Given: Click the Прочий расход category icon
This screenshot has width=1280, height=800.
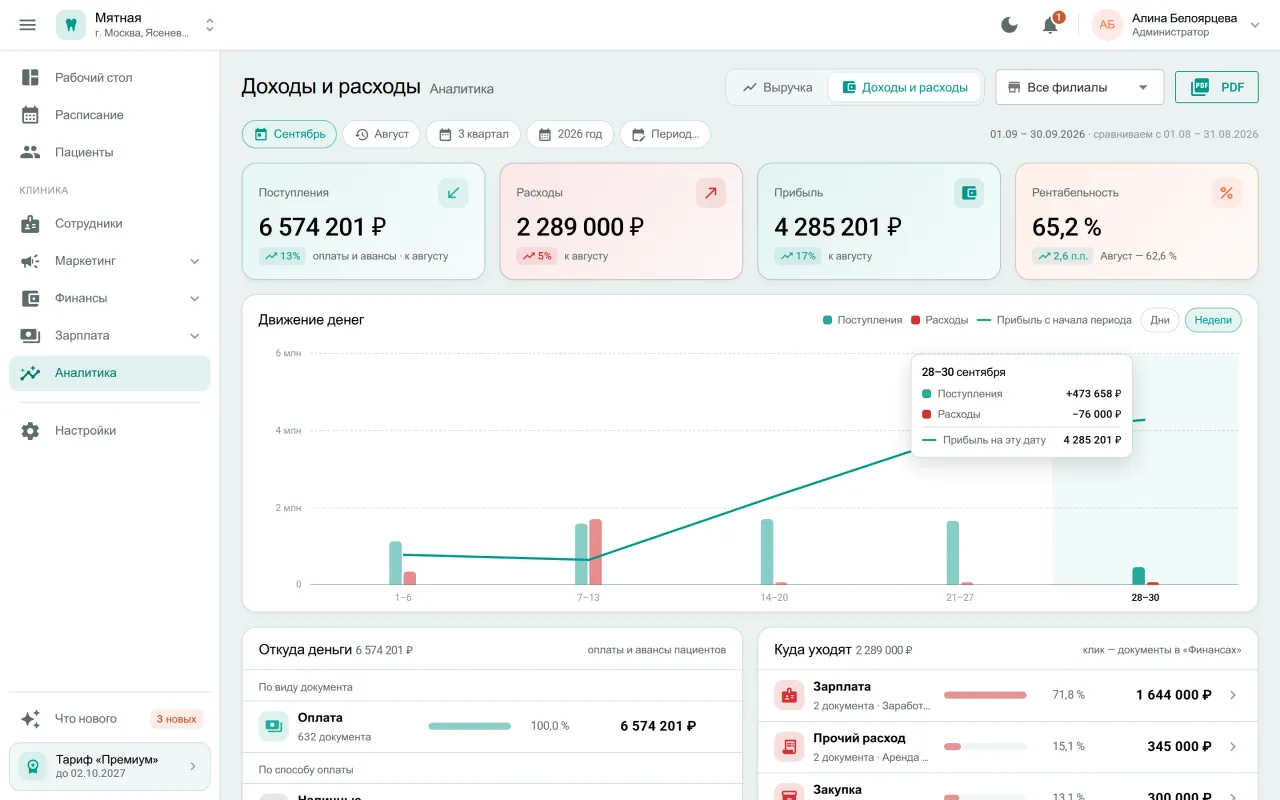Looking at the screenshot, I should click(790, 746).
